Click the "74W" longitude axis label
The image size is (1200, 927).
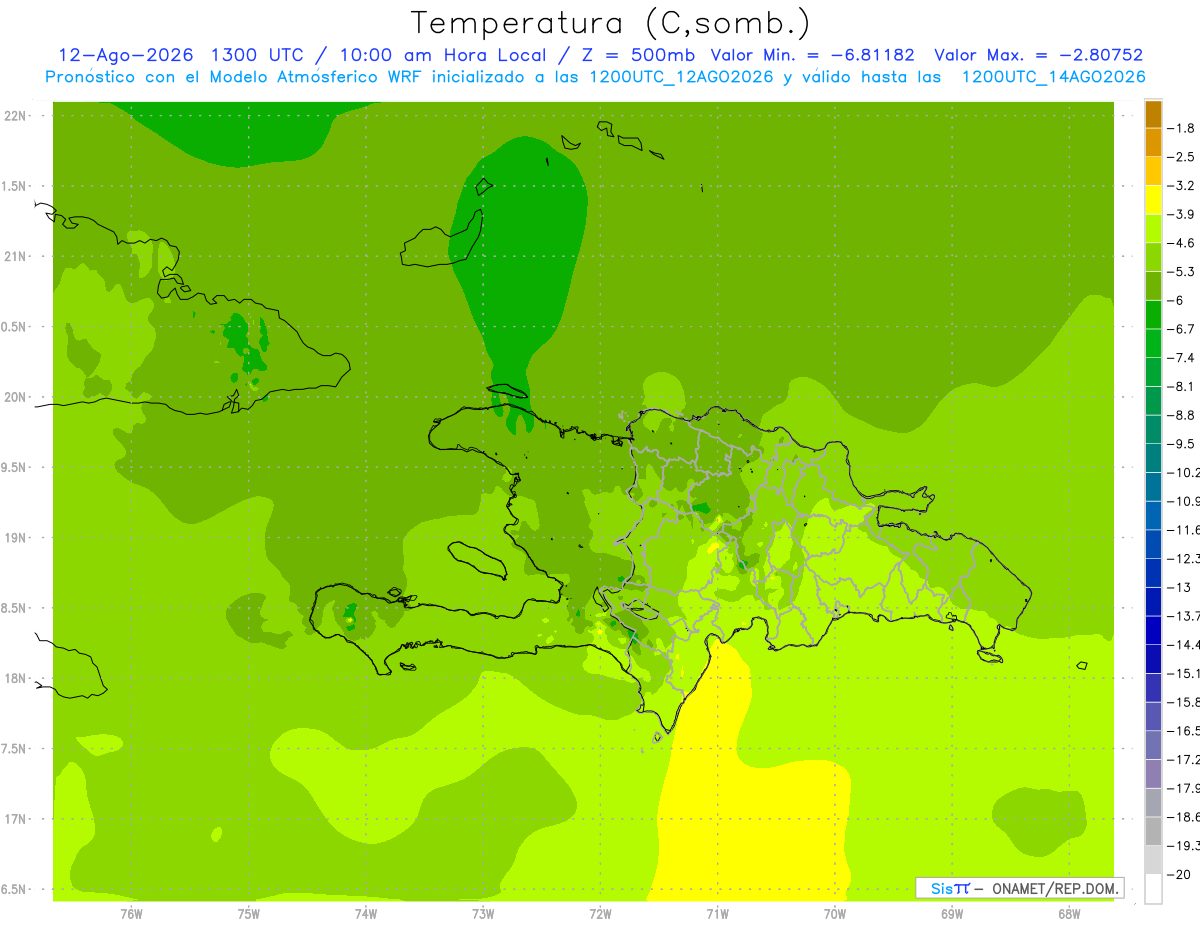[366, 914]
